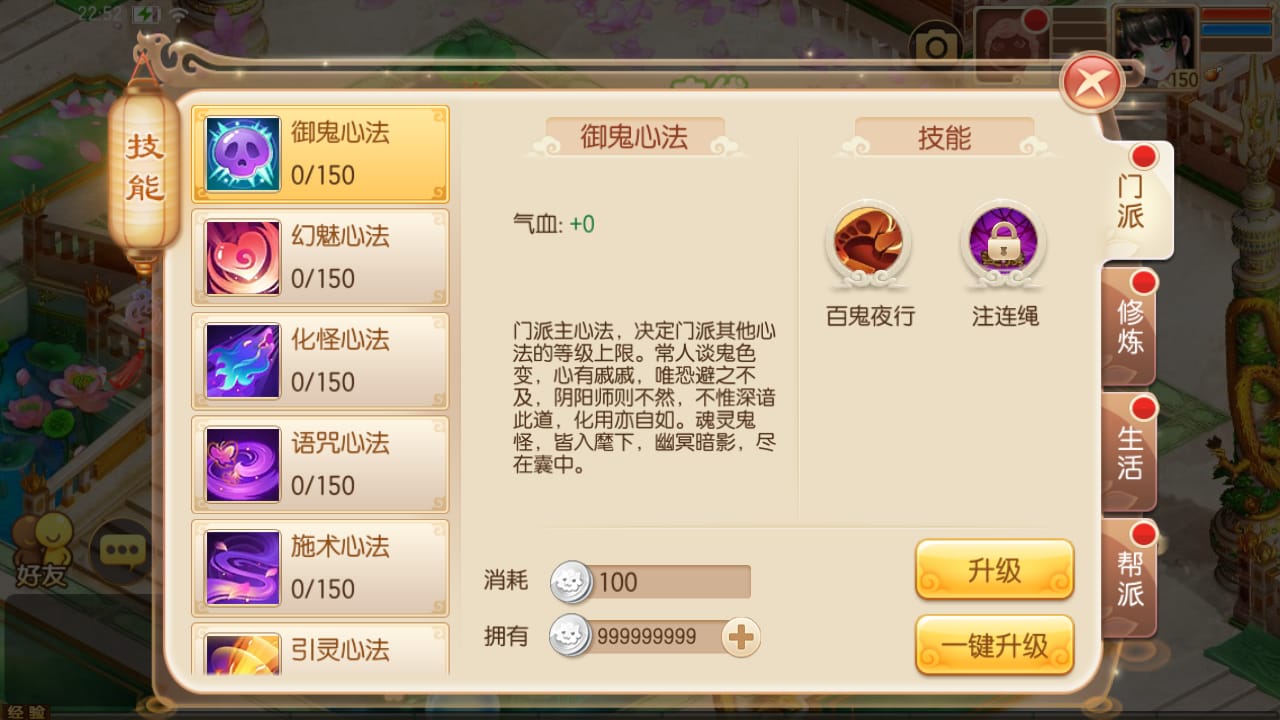Screen dimensions: 1280x720
Task: Select the partially visible 引灵心法 entry
Action: pos(320,649)
